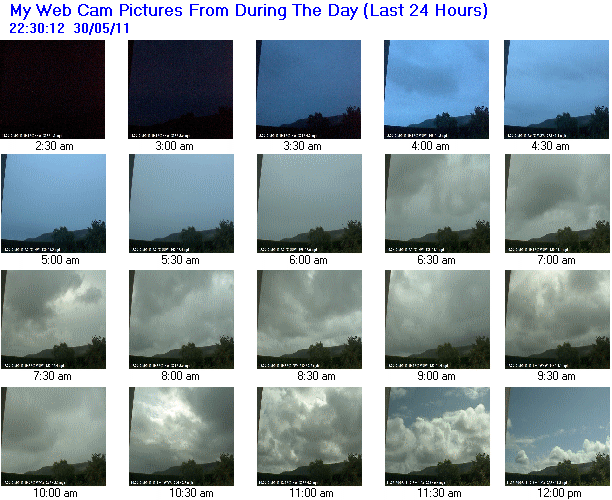Open the 8:00 am webcam picture
Screen dimensions: 612x500
(181, 319)
